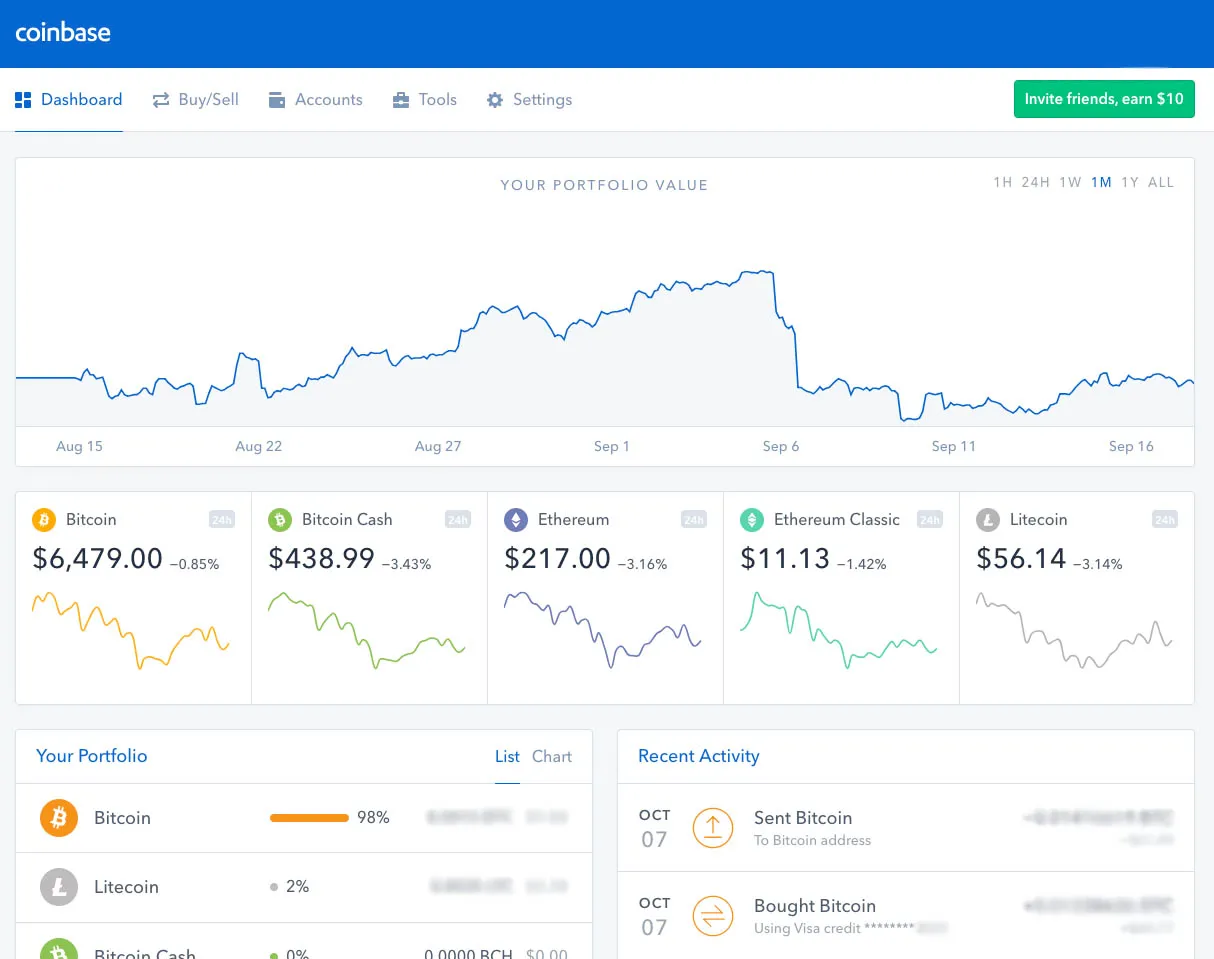Viewport: 1214px width, 959px height.
Task: Click the Dashboard grid icon
Action: pos(23,100)
